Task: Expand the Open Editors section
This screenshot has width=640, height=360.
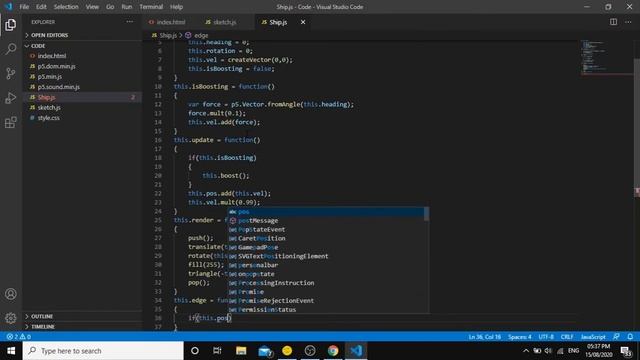Action: [82, 35]
